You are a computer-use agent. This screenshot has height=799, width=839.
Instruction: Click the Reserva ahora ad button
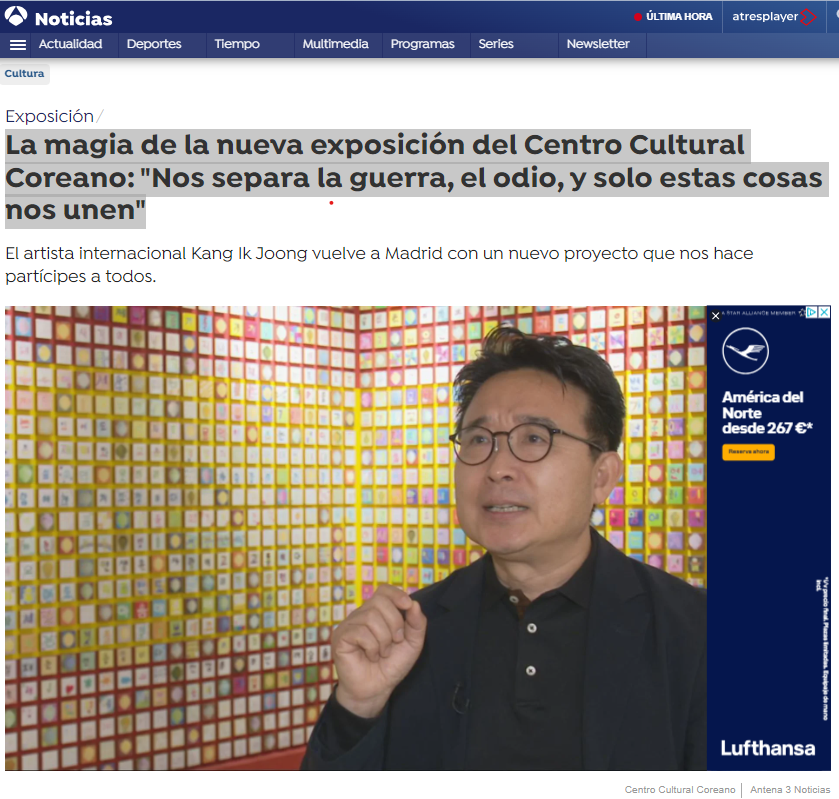[748, 452]
